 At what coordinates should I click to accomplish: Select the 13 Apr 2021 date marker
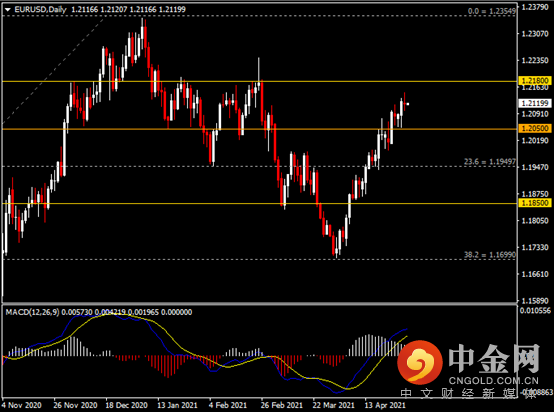pos(385,405)
